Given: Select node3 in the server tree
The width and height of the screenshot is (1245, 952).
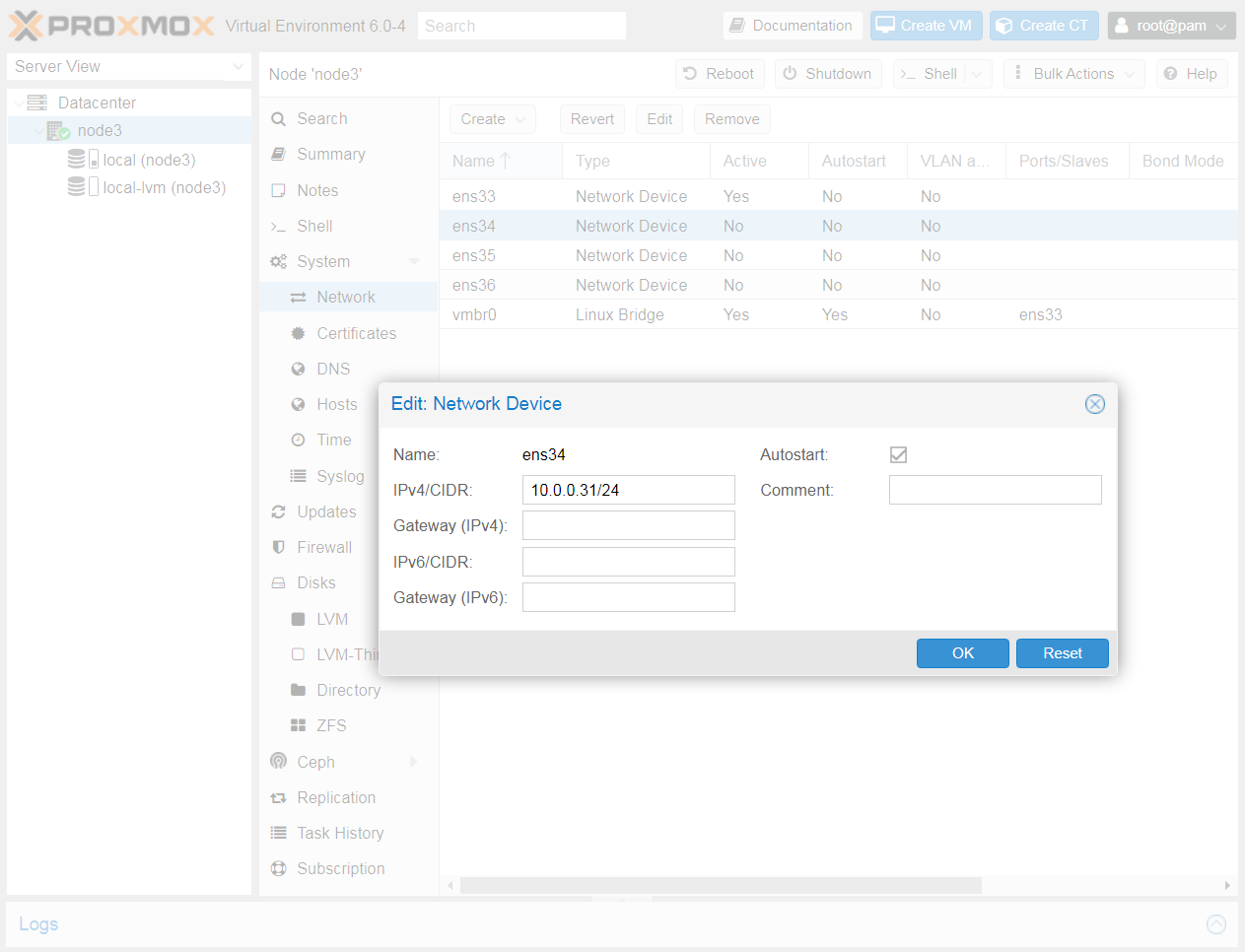Looking at the screenshot, I should click(x=100, y=130).
